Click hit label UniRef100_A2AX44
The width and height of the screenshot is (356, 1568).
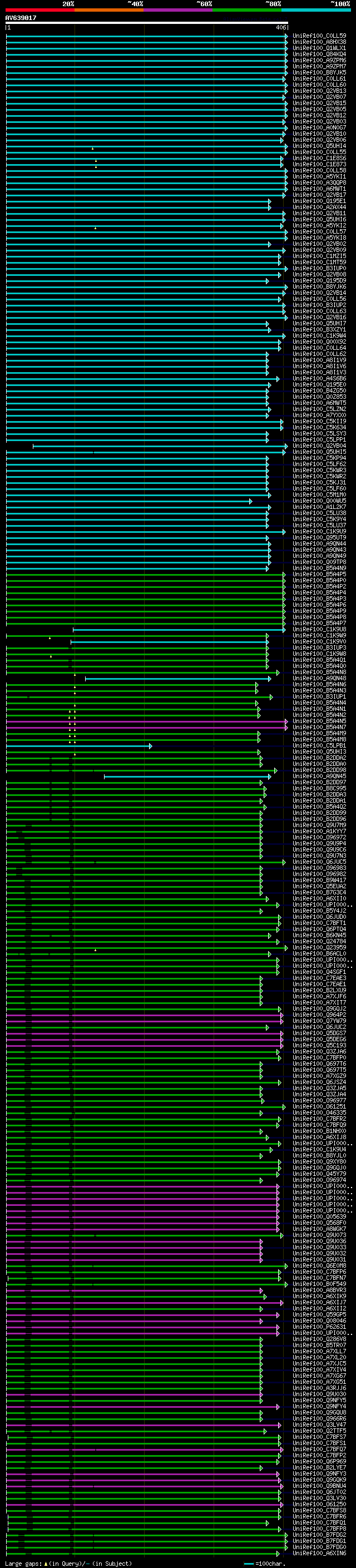click(319, 207)
